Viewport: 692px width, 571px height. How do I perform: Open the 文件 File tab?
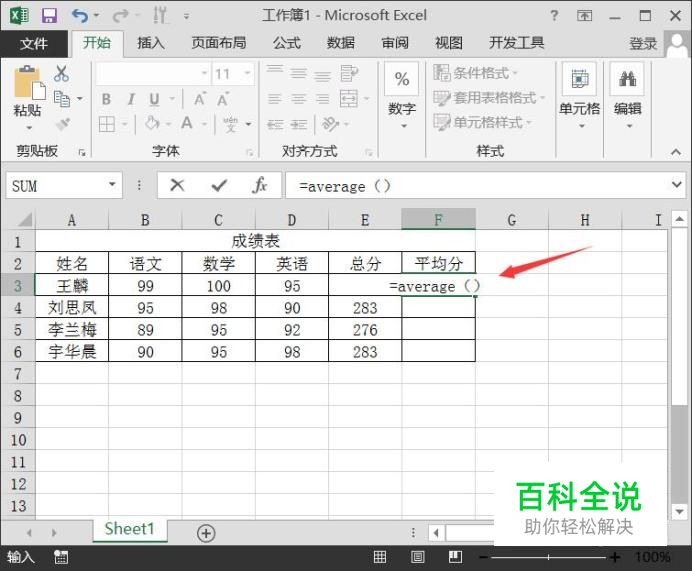click(x=34, y=44)
